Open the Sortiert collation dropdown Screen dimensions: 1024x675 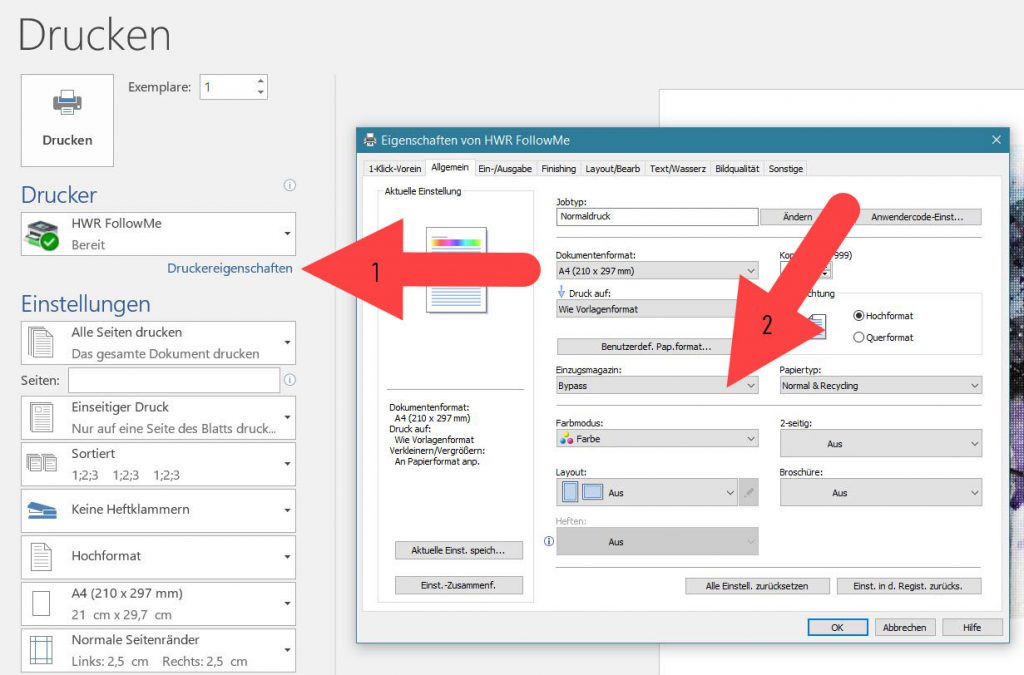(158, 464)
